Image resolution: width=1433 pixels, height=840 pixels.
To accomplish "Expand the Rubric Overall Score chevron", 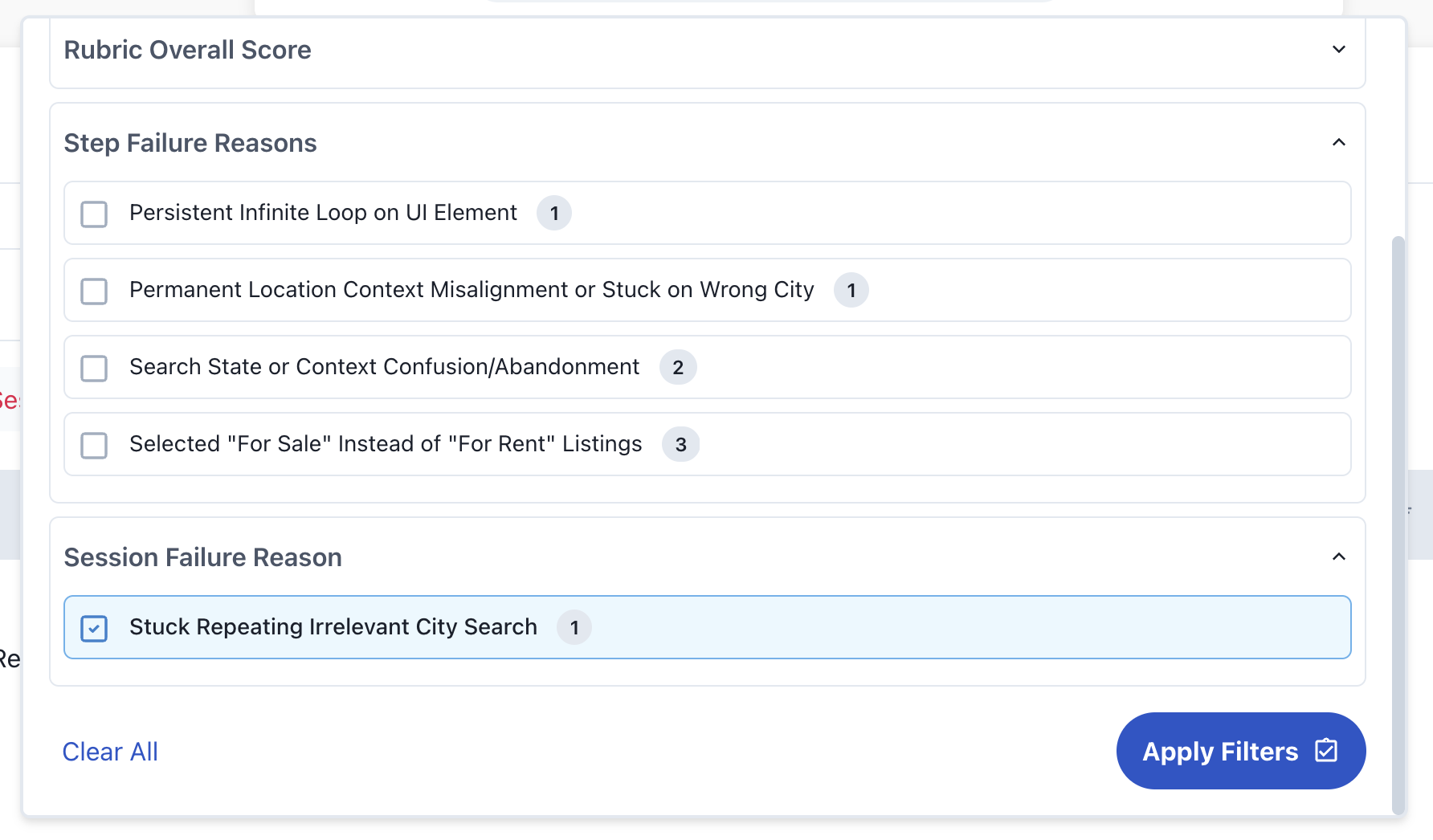I will click(x=1338, y=50).
